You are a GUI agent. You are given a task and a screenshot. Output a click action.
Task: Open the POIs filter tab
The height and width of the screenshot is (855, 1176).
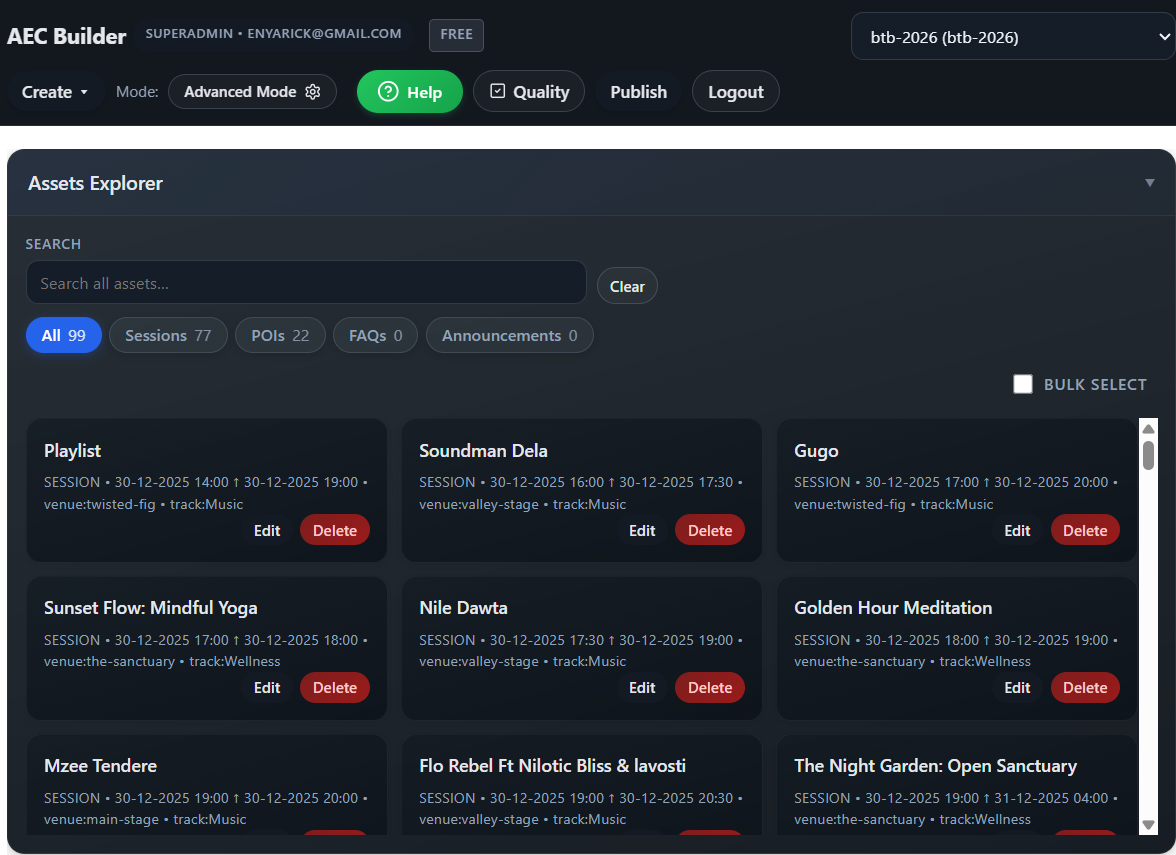280,335
